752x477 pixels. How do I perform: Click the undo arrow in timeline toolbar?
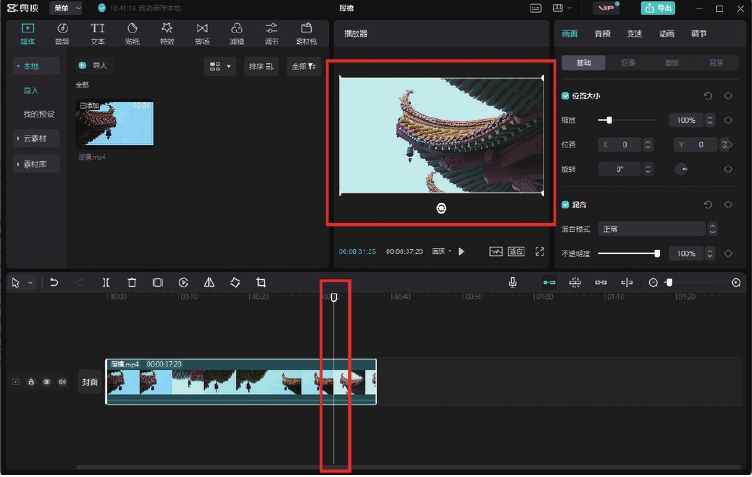[54, 283]
